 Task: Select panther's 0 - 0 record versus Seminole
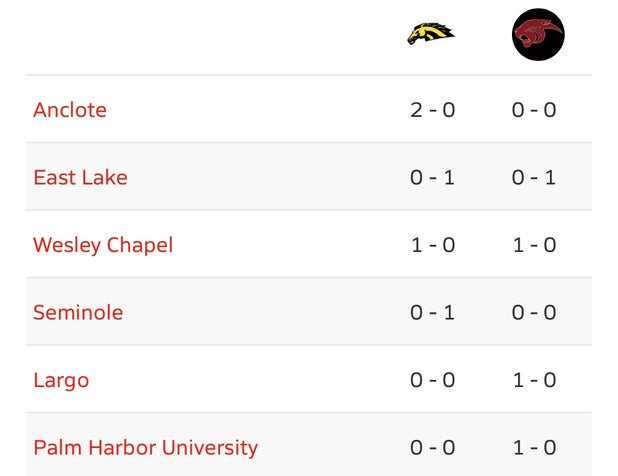534,312
